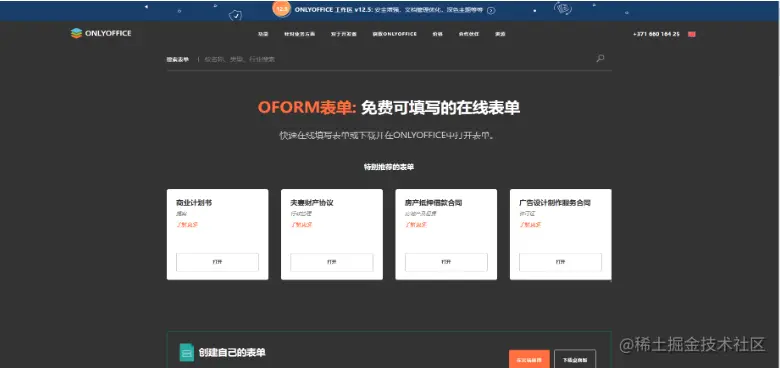Click the outlined 下载桌面版 button
Viewport: 780px width, 368px height.
[575, 359]
